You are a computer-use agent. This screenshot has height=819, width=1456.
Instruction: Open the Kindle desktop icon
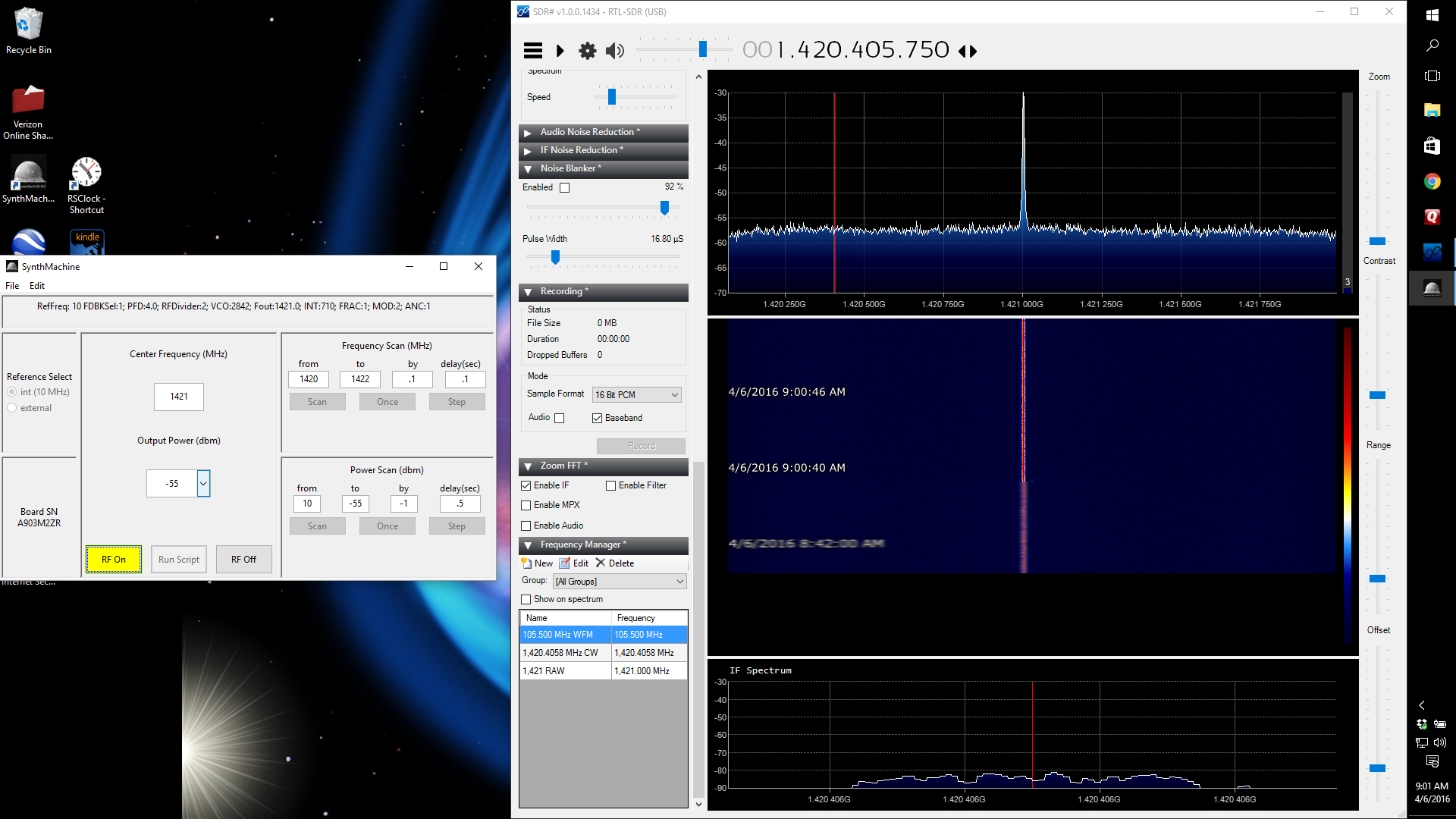pos(87,241)
